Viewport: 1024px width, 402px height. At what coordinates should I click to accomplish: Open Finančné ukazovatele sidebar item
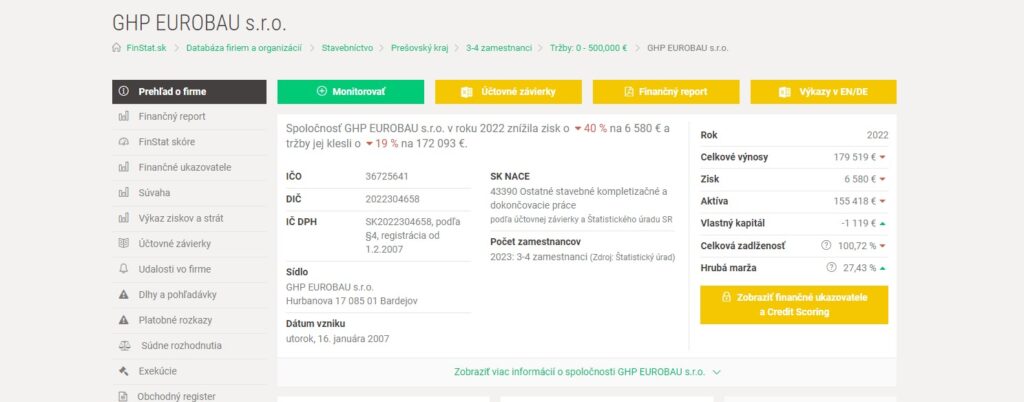pos(189,168)
